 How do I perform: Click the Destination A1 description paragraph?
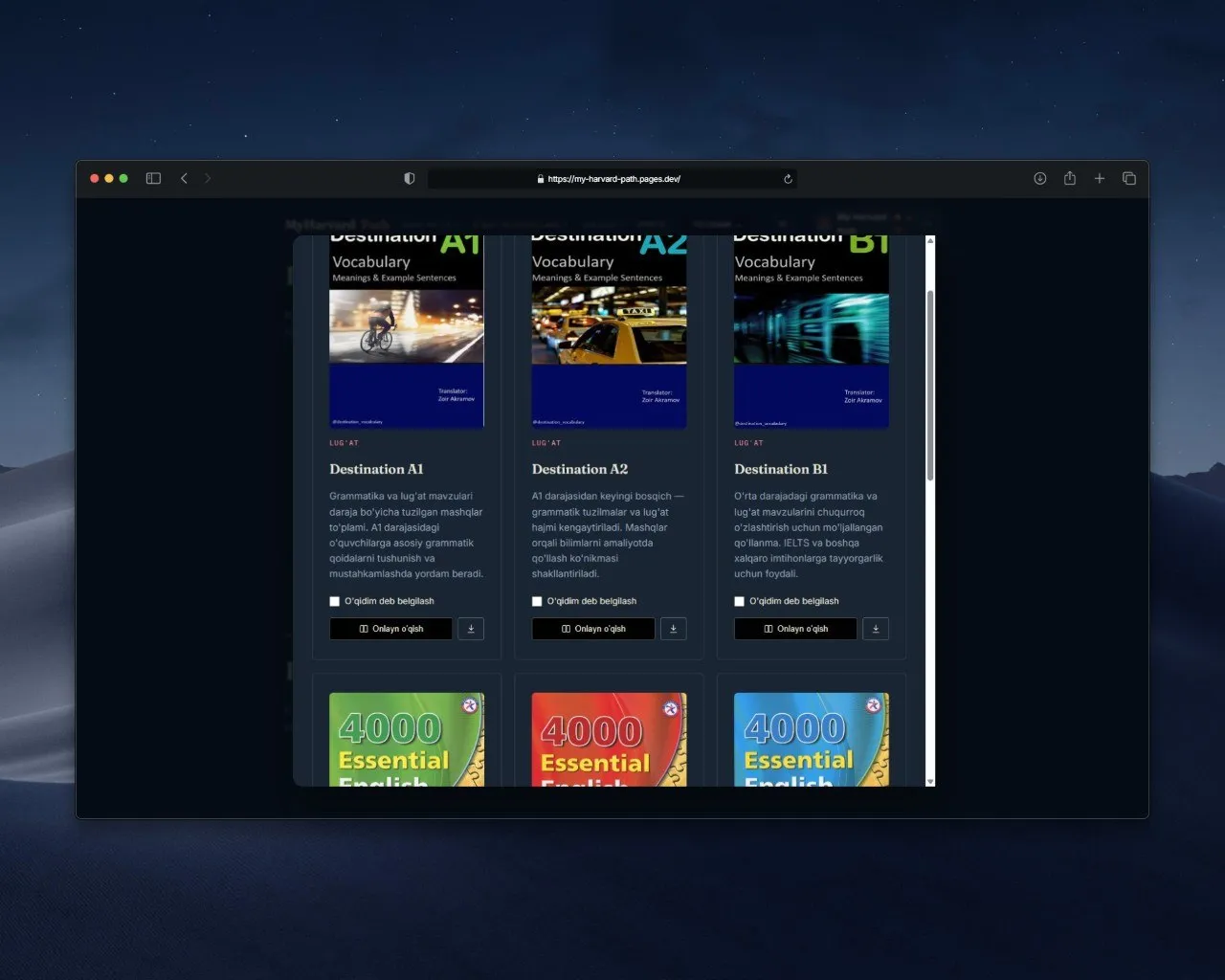(407, 535)
